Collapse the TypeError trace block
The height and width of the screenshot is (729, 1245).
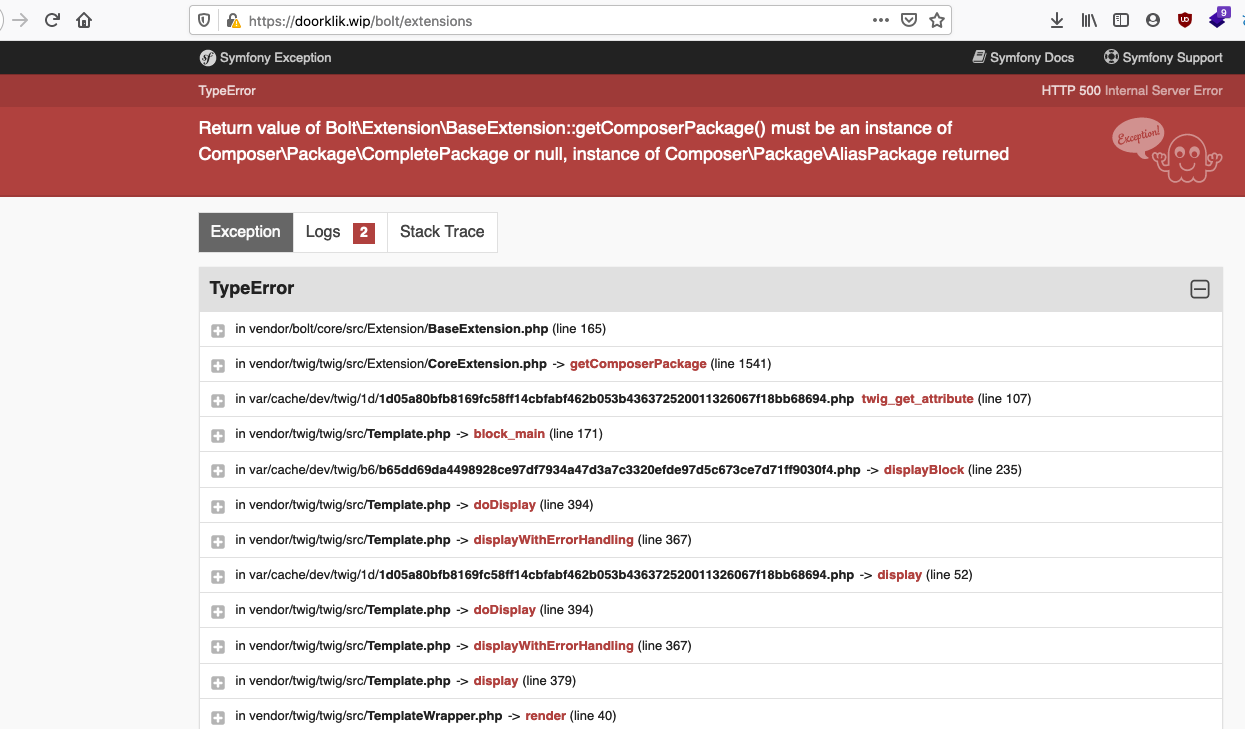coord(1200,289)
